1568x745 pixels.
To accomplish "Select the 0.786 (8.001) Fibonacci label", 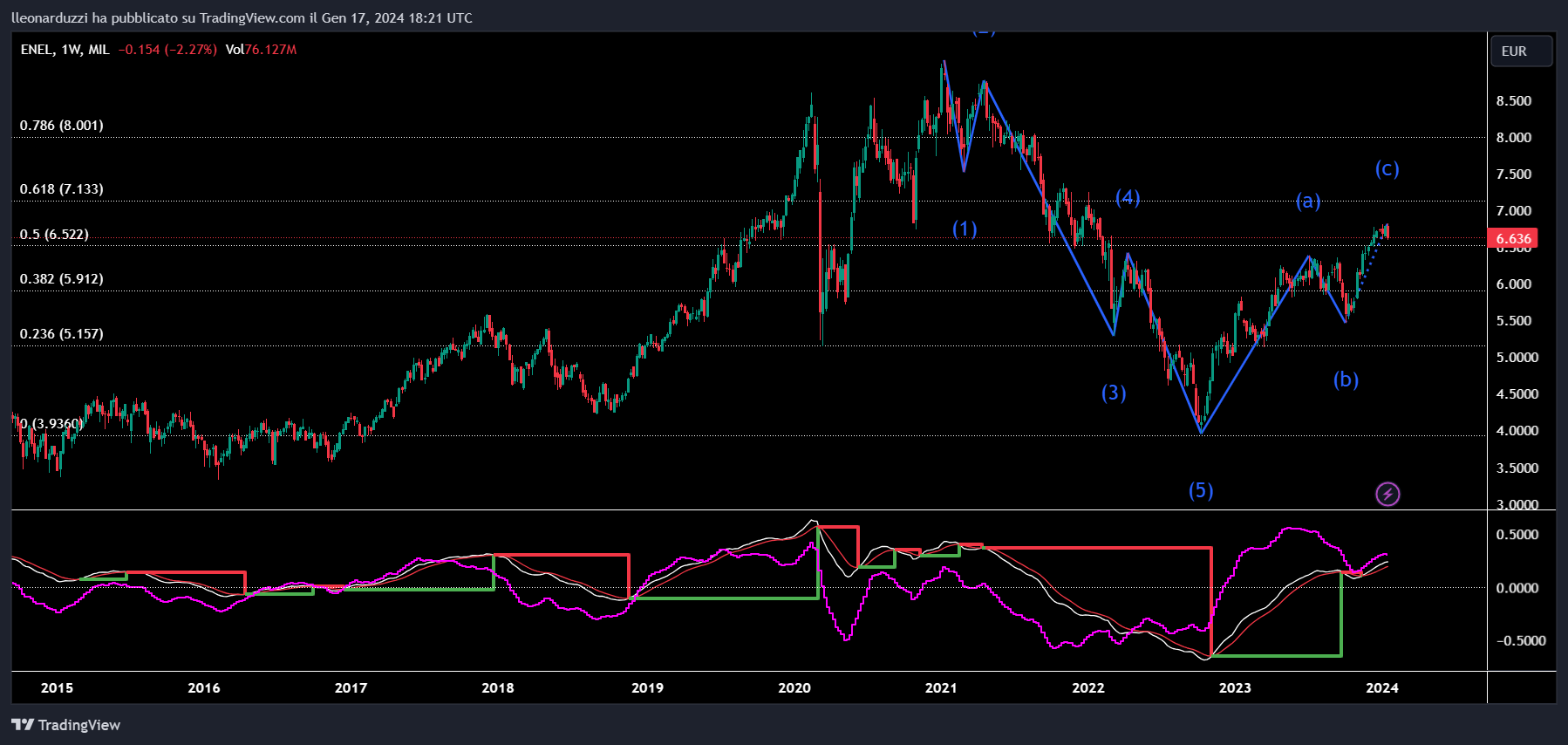I will pos(61,126).
